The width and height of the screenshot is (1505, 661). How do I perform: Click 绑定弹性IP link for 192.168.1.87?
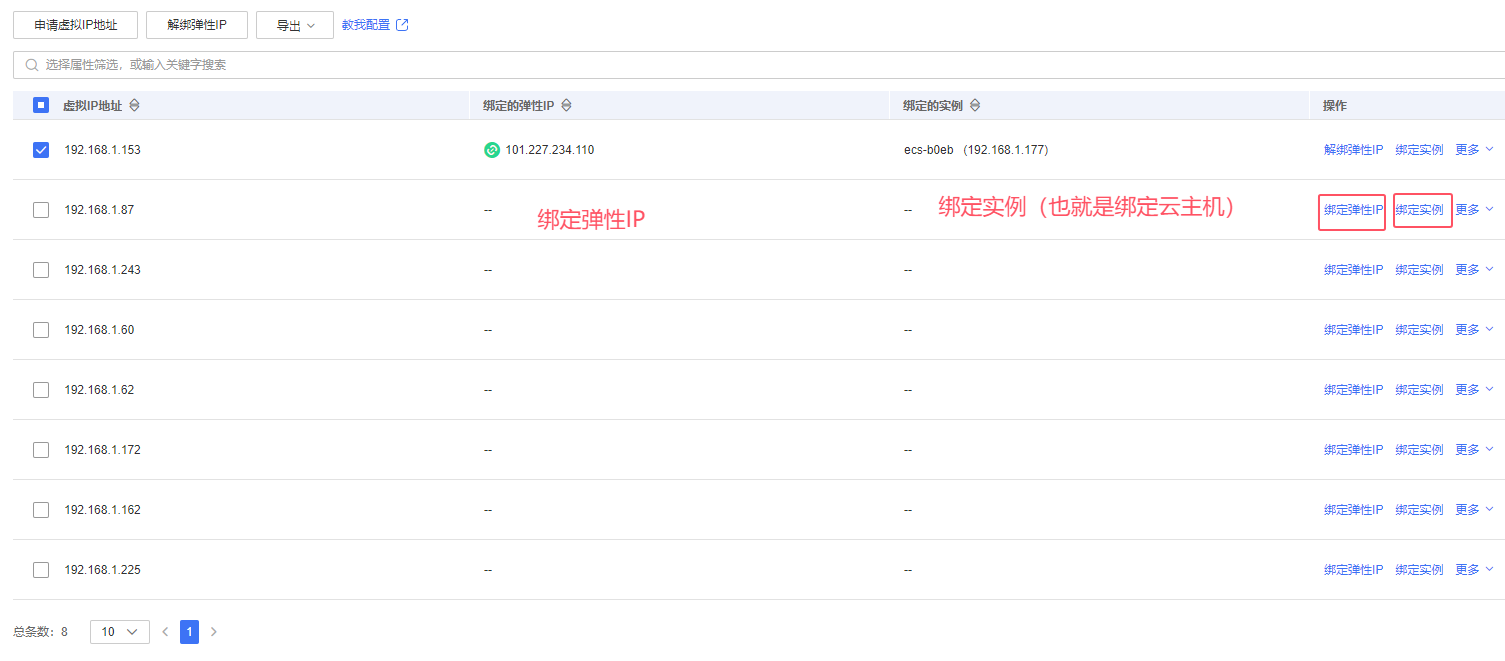pyautogui.click(x=1352, y=210)
